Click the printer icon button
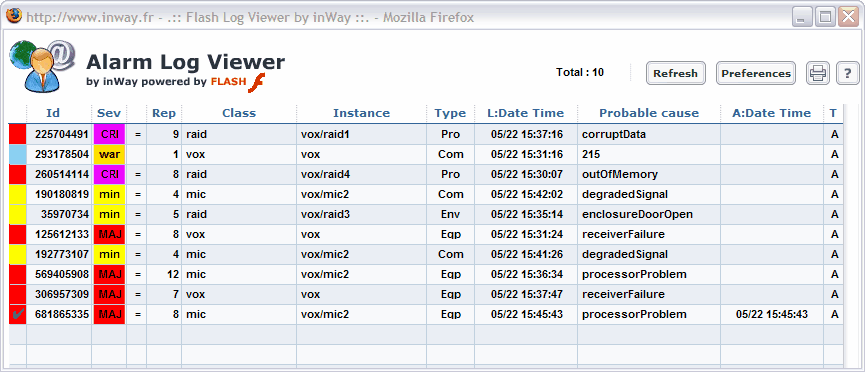Image resolution: width=865 pixels, height=372 pixels. (818, 73)
